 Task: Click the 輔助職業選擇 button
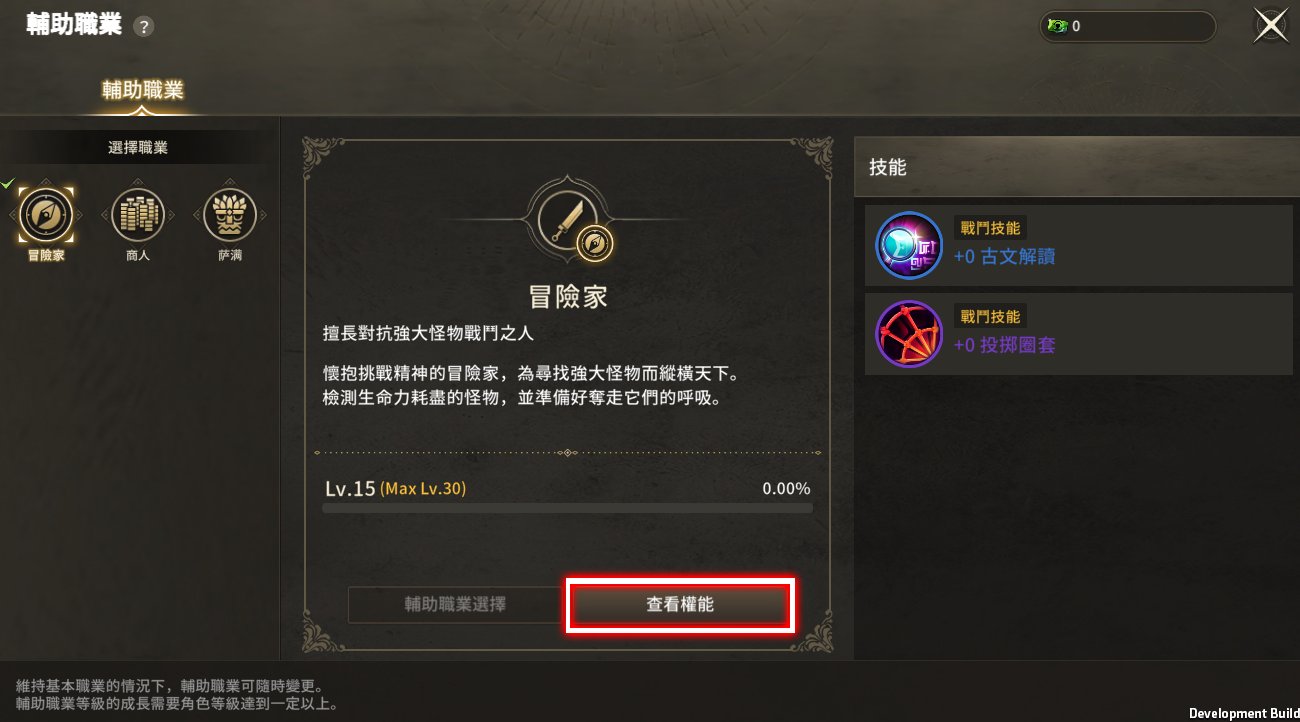coord(455,605)
